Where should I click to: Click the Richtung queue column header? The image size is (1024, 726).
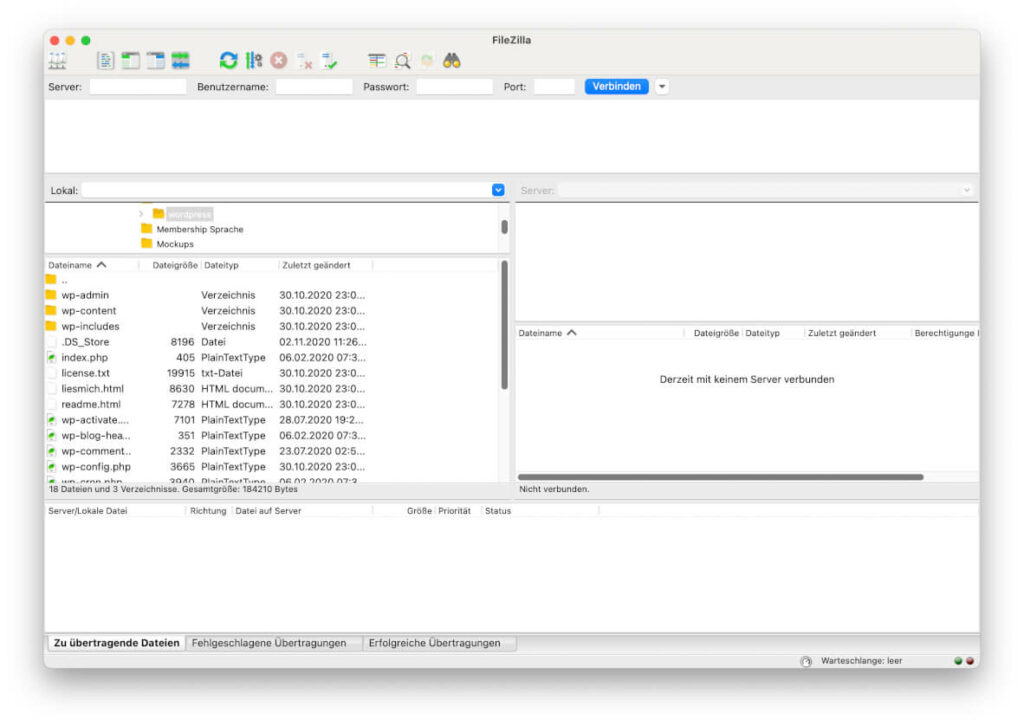(208, 511)
